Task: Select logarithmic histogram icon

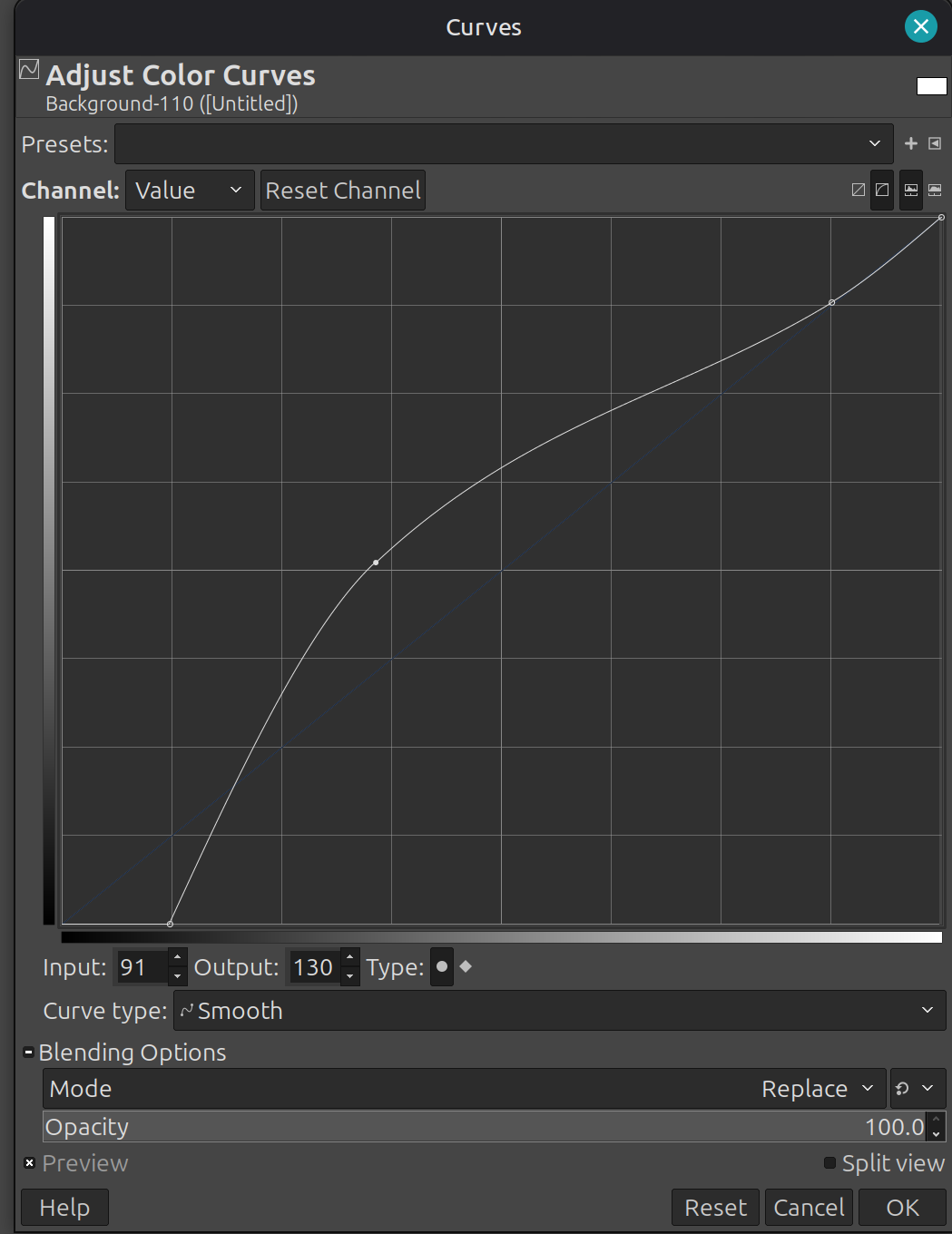Action: [x=935, y=191]
